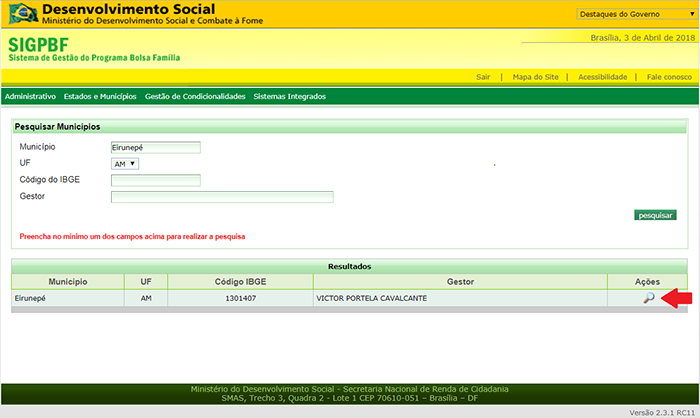This screenshot has width=700, height=418.
Task: Click the Sair link
Action: point(483,77)
